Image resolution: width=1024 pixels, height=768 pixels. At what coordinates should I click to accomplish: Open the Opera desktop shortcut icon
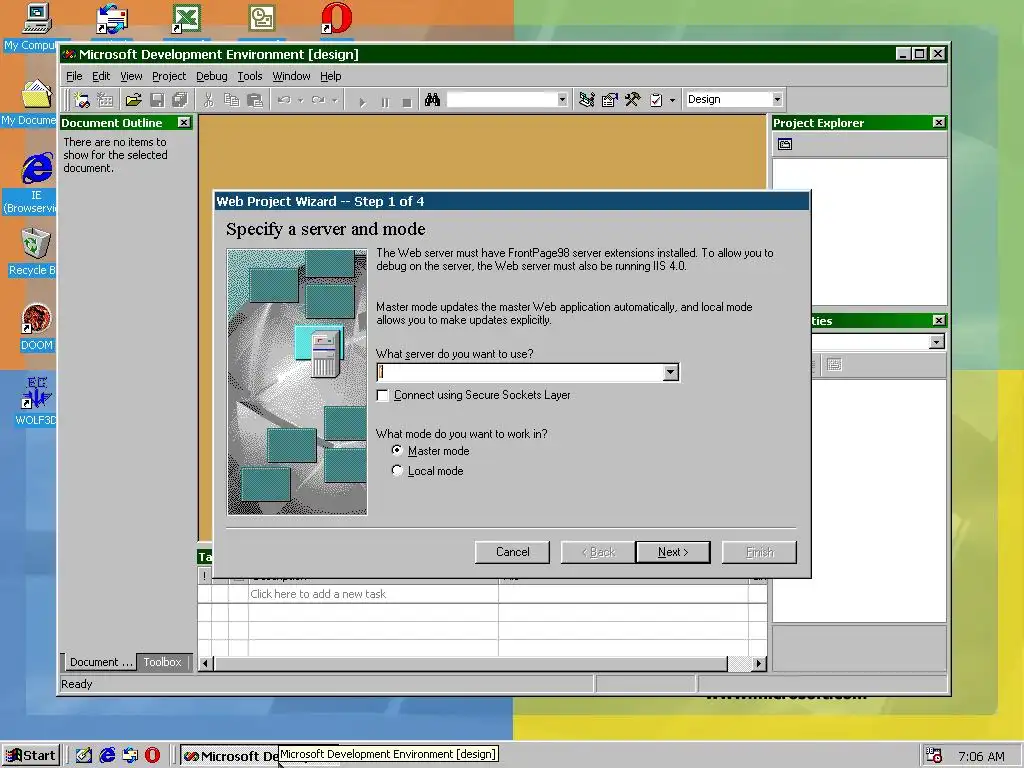(x=336, y=18)
